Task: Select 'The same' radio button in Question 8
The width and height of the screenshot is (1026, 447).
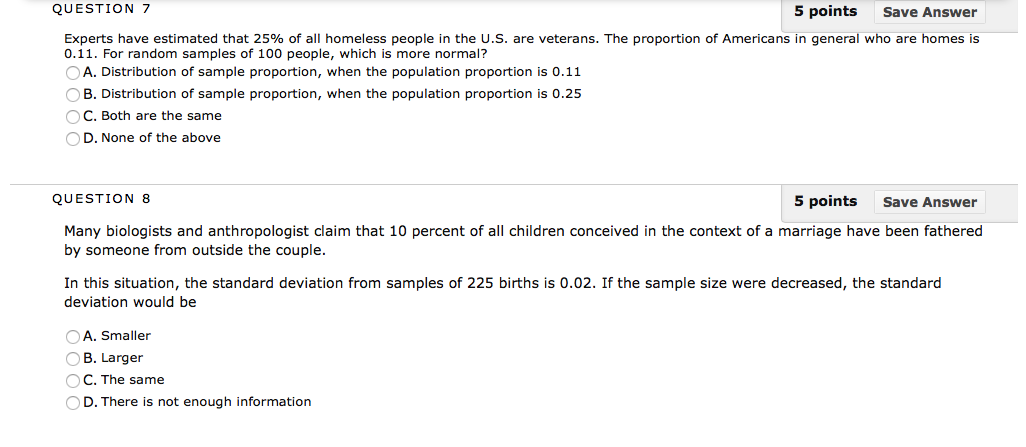Action: click(x=73, y=380)
